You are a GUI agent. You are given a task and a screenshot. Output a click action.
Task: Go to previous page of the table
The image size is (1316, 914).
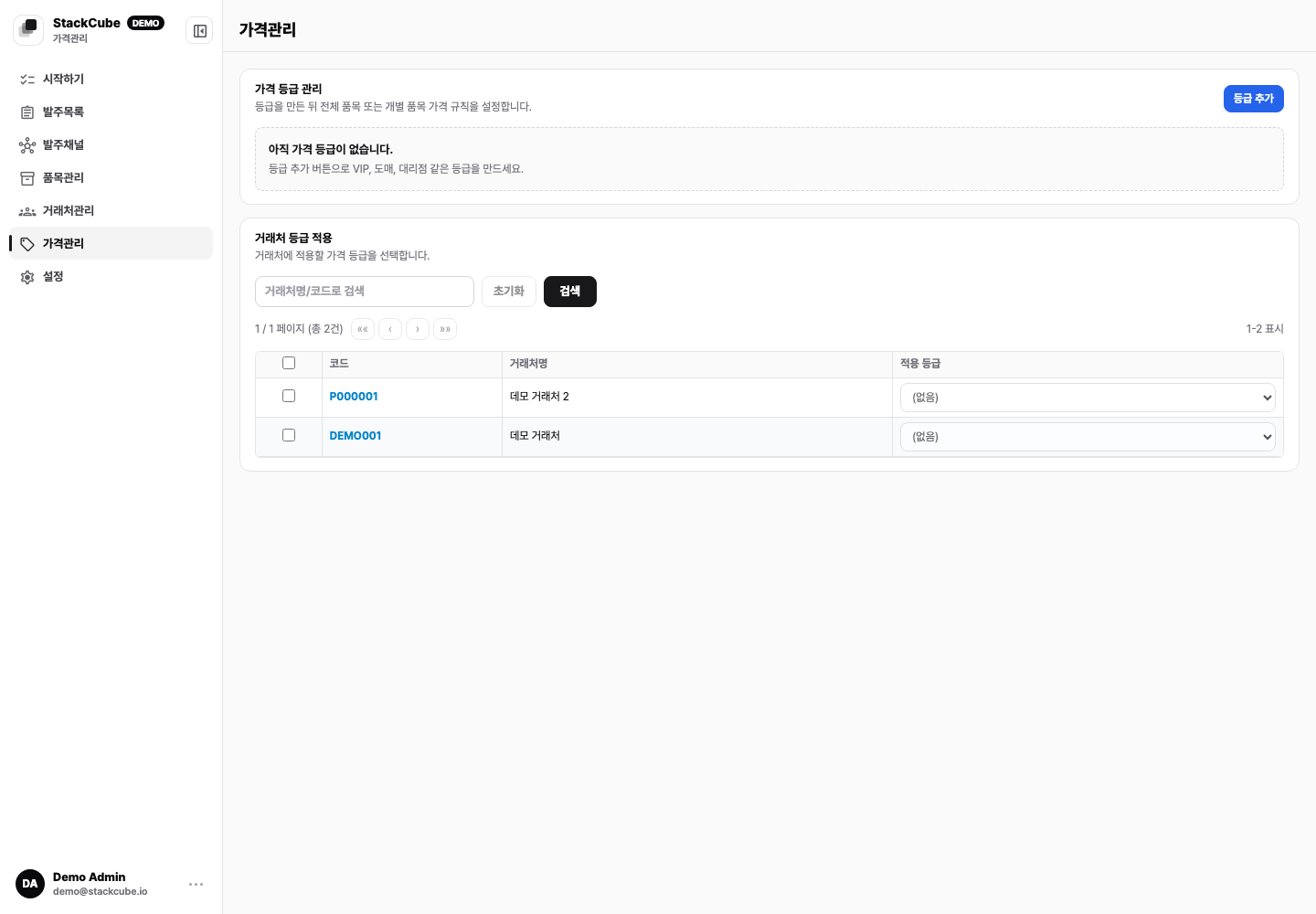pos(390,329)
